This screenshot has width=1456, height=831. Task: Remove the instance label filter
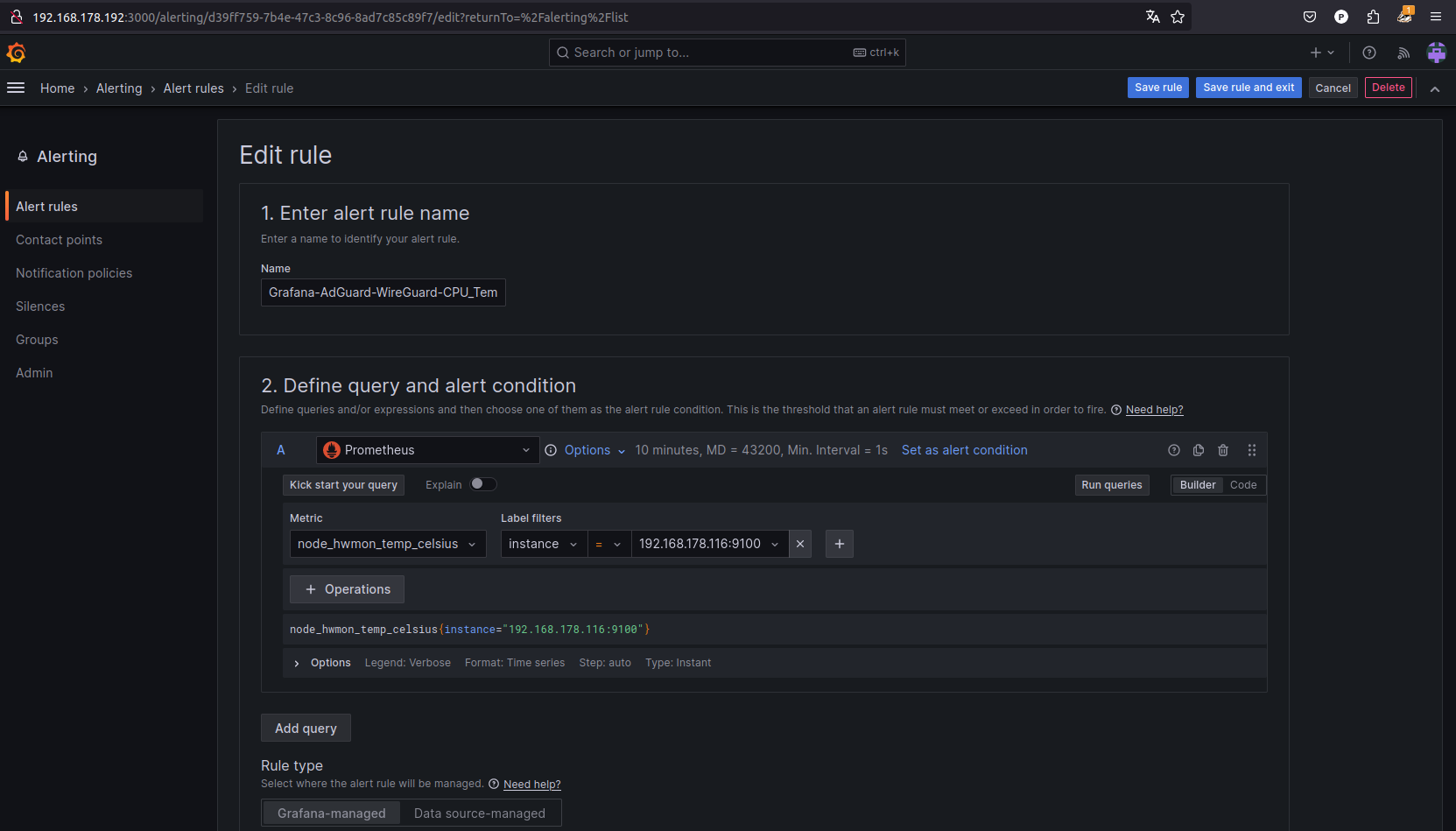pos(800,544)
